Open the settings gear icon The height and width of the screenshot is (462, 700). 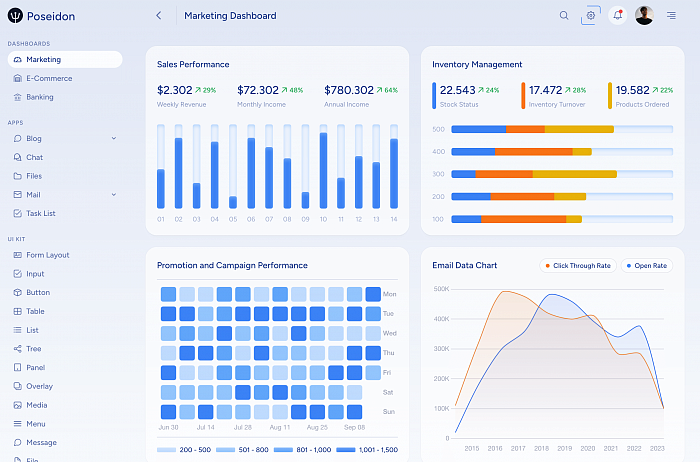point(591,16)
